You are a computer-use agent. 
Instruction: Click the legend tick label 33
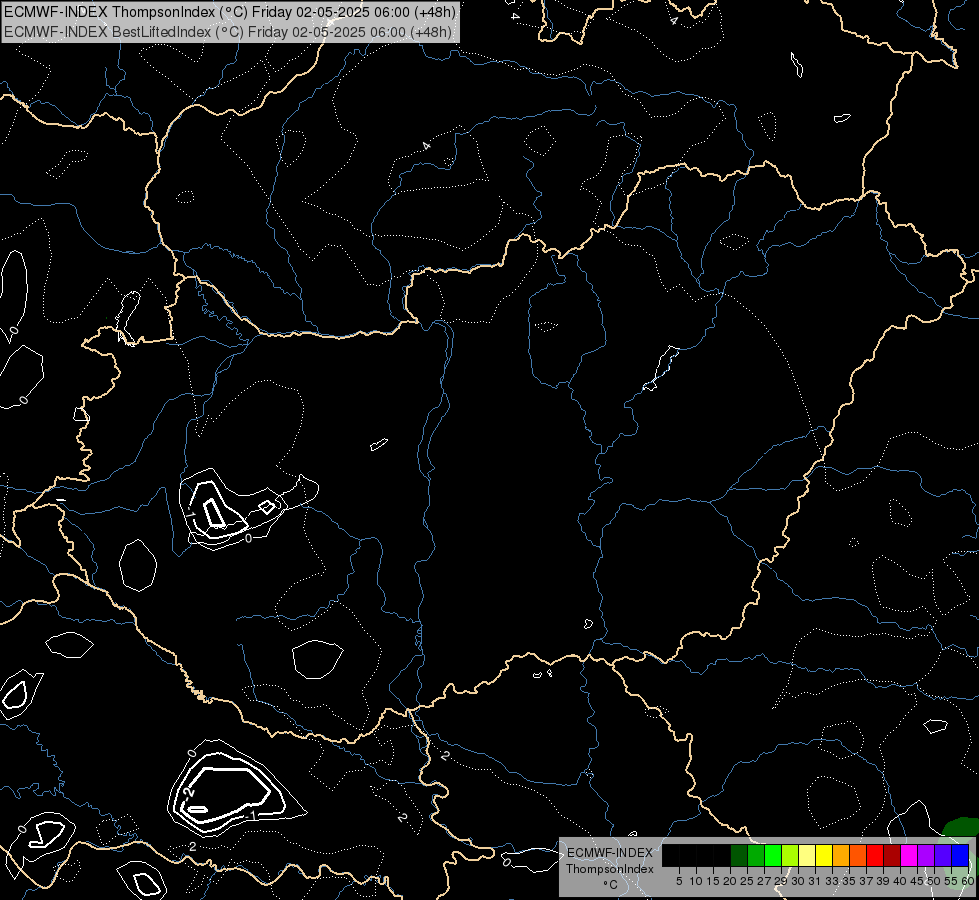coord(832,881)
